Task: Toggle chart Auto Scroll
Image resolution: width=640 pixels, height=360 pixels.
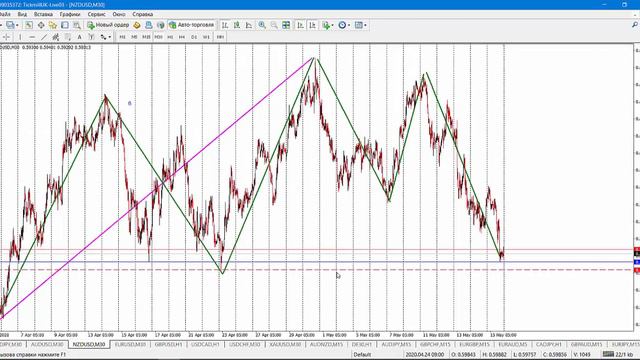Action: pos(300,25)
